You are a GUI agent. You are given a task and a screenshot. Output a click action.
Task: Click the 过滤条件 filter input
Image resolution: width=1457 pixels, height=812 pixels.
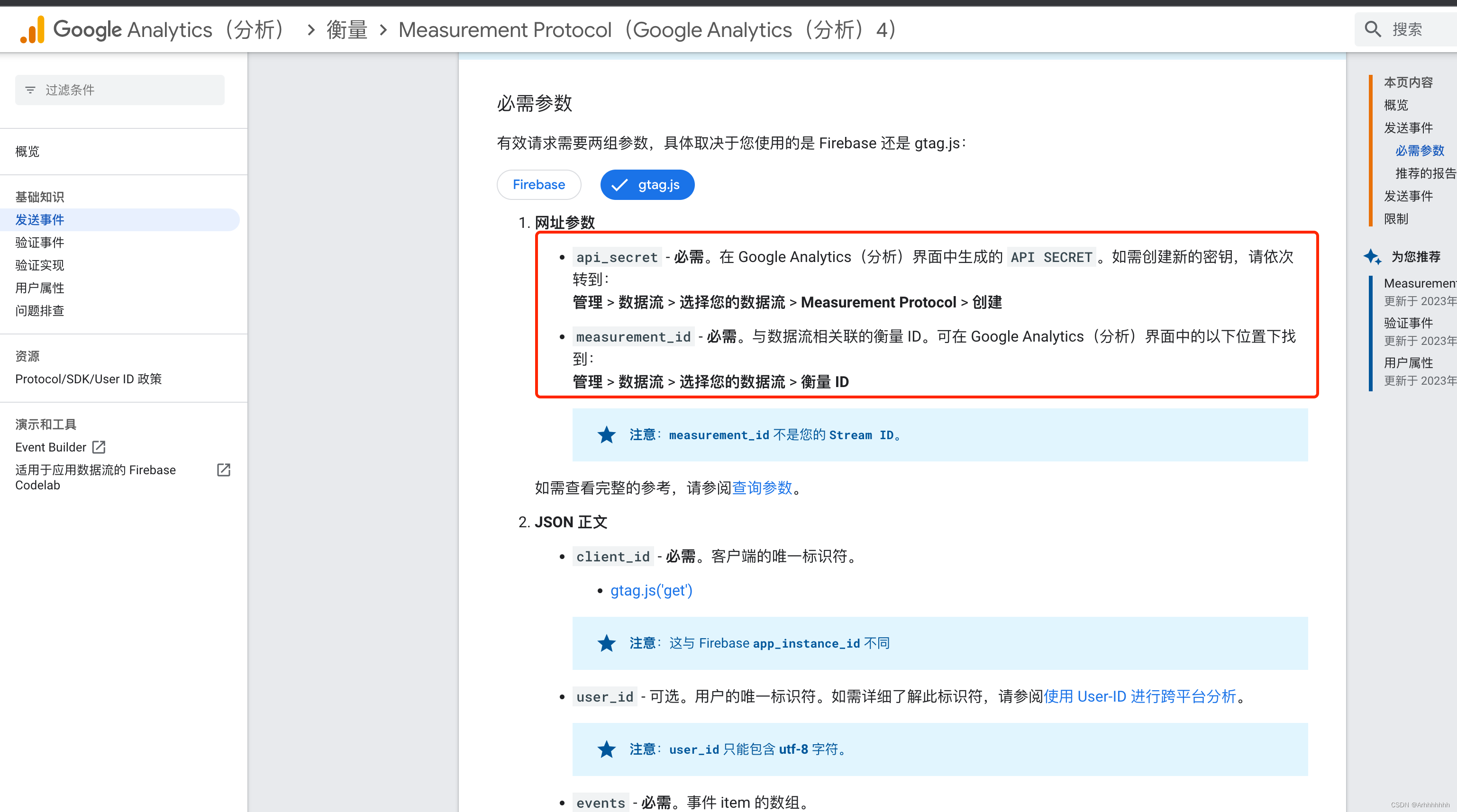tap(120, 90)
